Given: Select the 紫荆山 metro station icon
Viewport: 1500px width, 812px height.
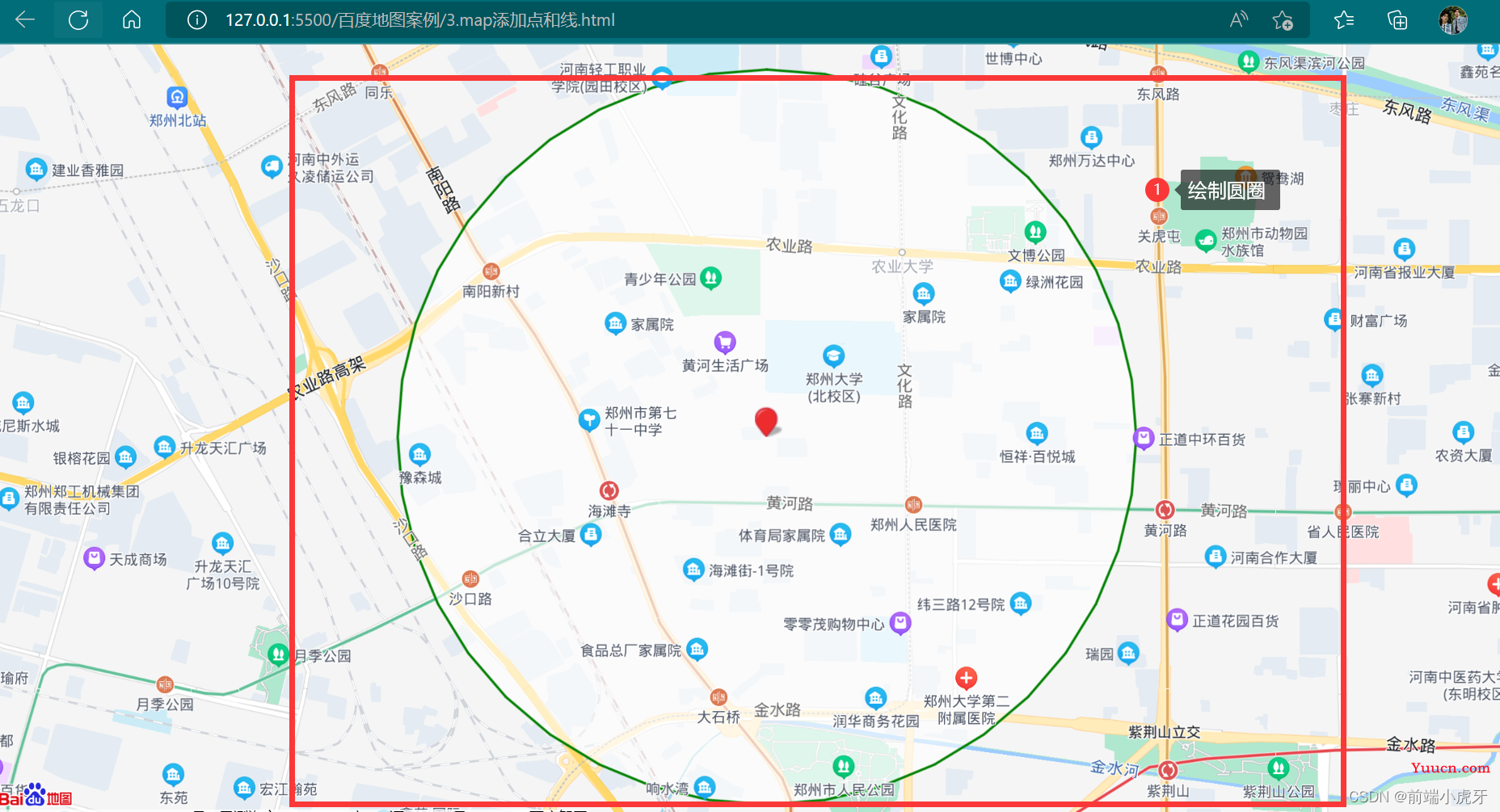Looking at the screenshot, I should pyautogui.click(x=1167, y=769).
